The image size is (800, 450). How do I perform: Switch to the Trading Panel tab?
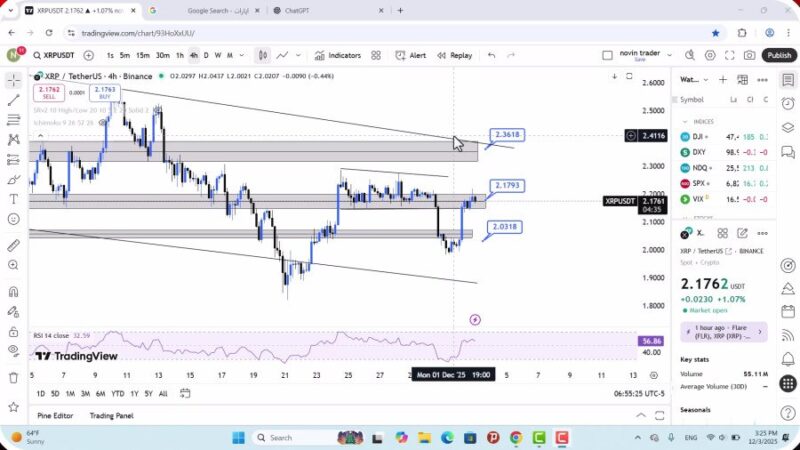click(x=111, y=415)
